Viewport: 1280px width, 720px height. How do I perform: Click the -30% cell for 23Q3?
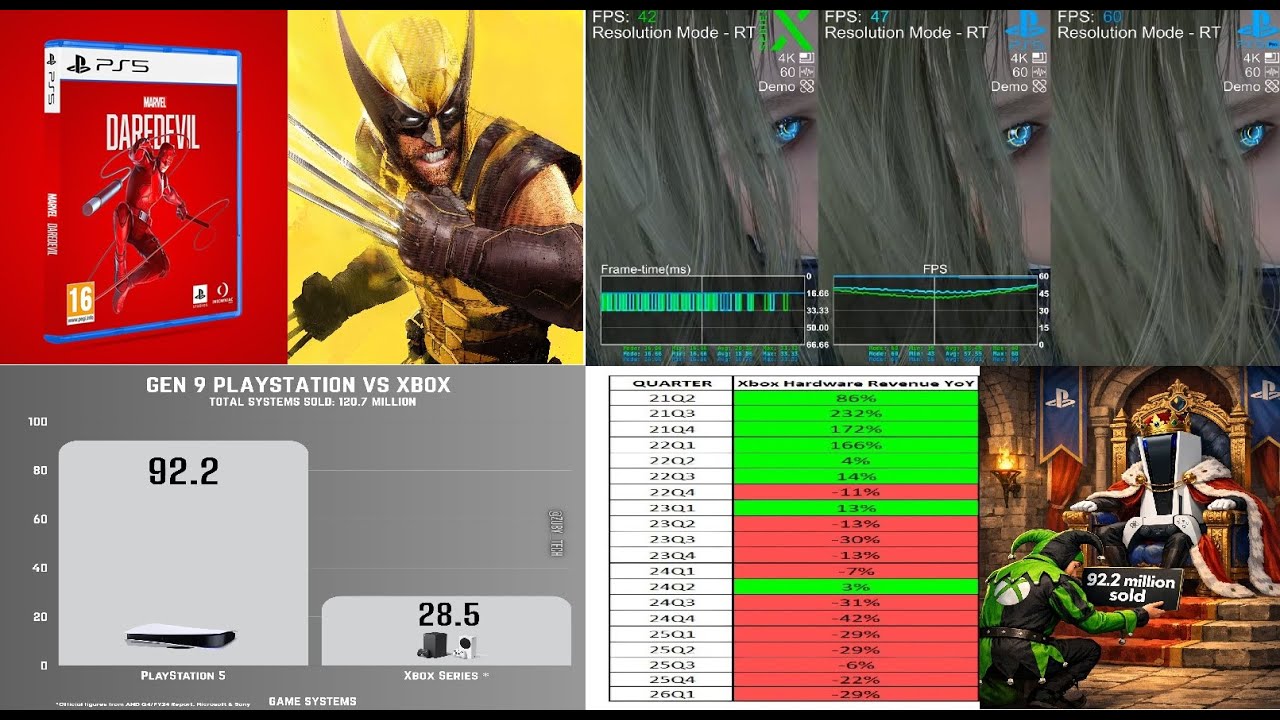click(x=856, y=540)
